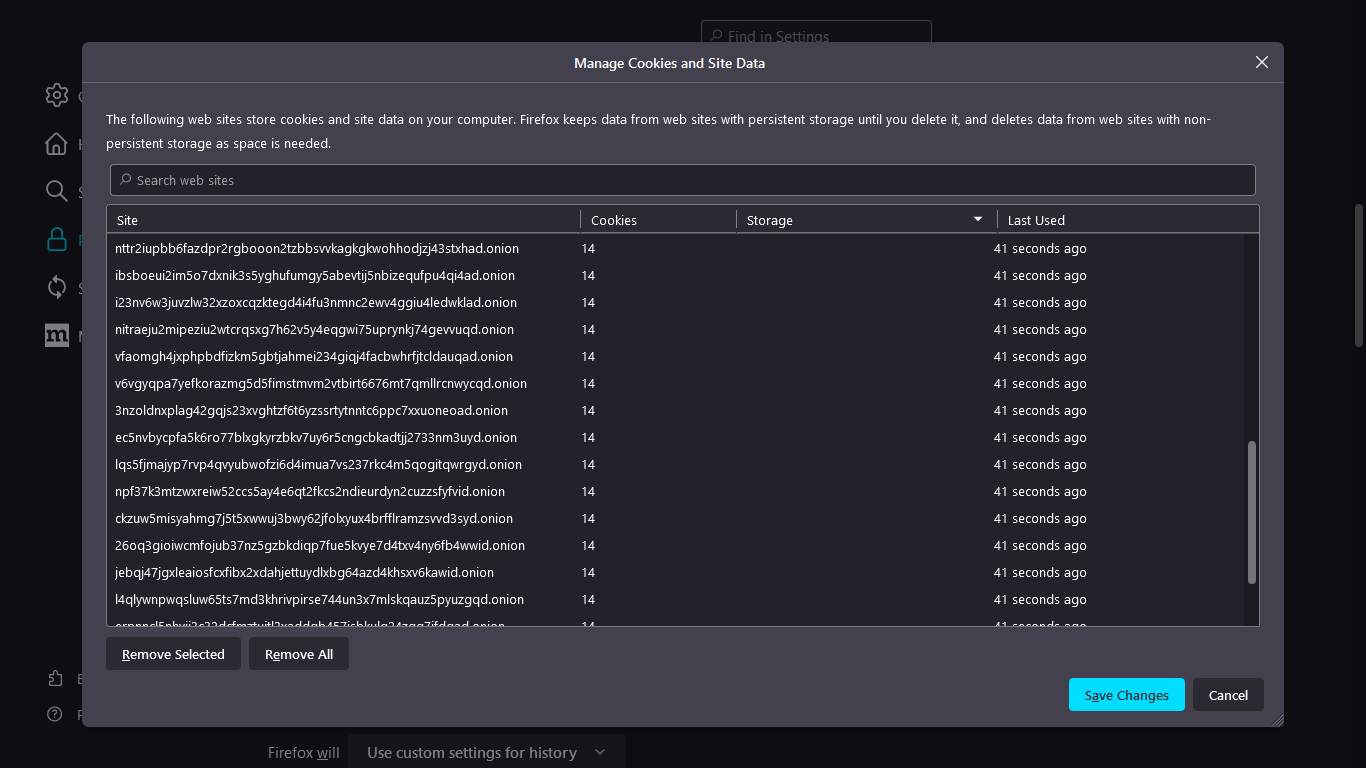
Task: Open Home settings via the house icon
Action: point(57,143)
